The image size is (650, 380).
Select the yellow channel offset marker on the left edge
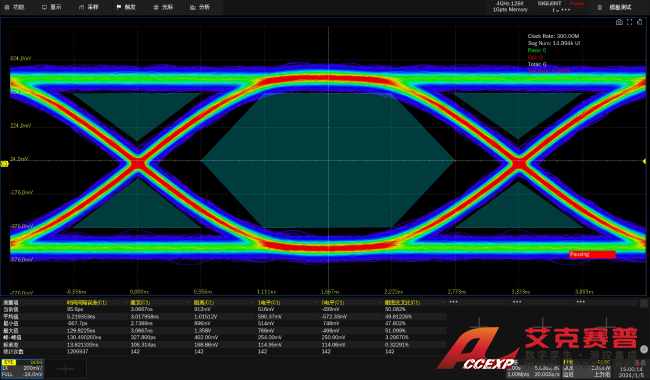(x=4, y=164)
